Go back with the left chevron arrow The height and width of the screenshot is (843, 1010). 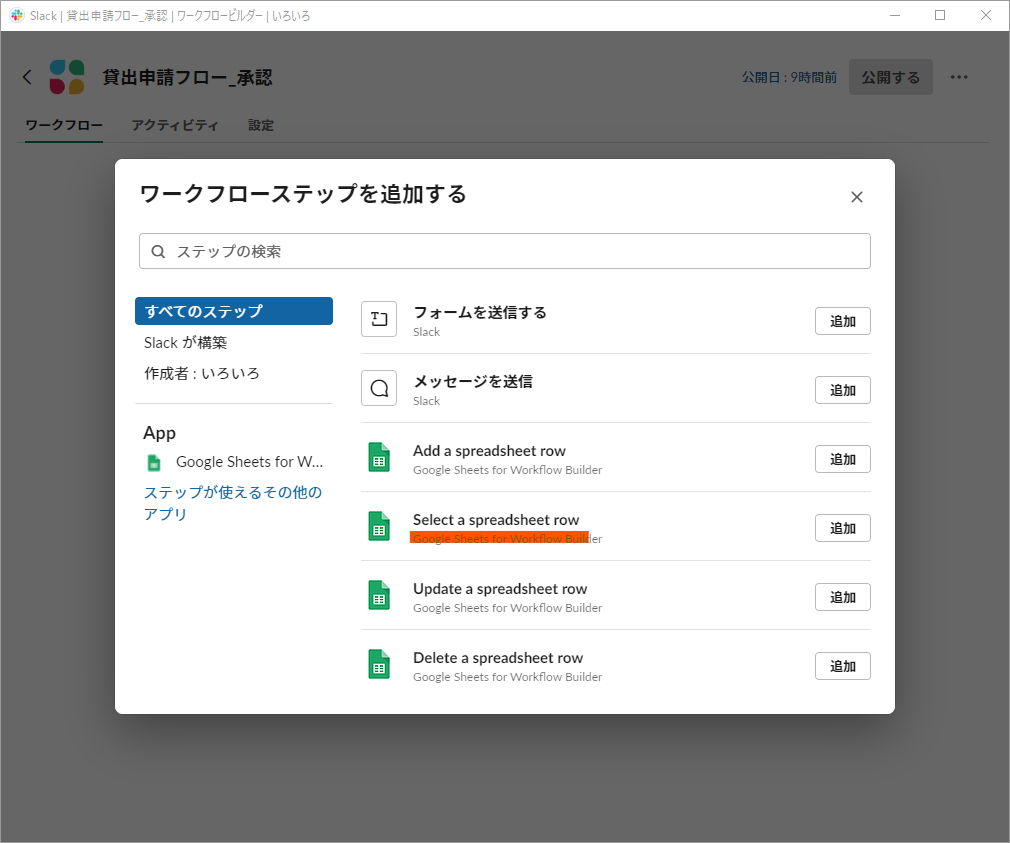point(27,77)
